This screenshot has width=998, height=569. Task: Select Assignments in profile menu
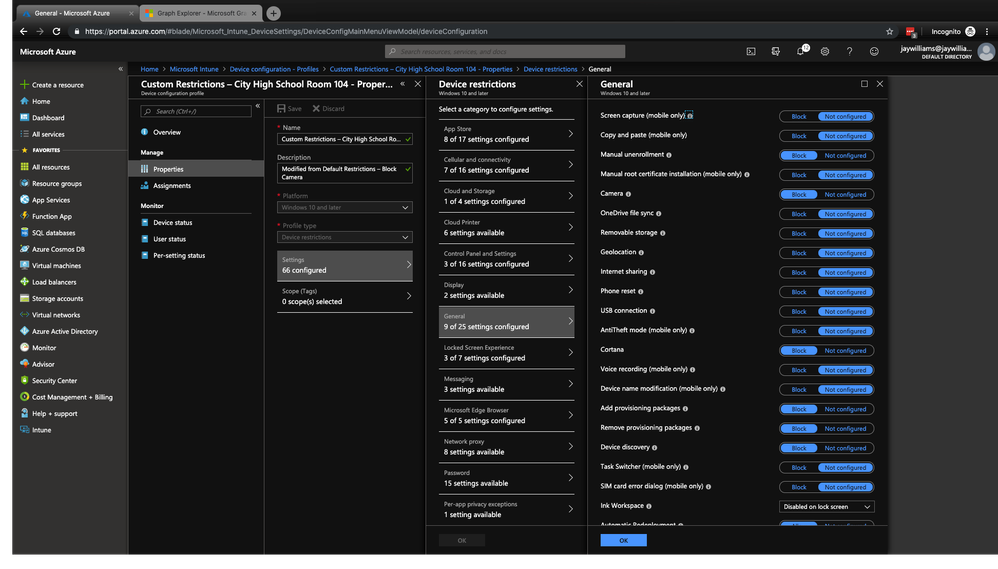click(171, 186)
